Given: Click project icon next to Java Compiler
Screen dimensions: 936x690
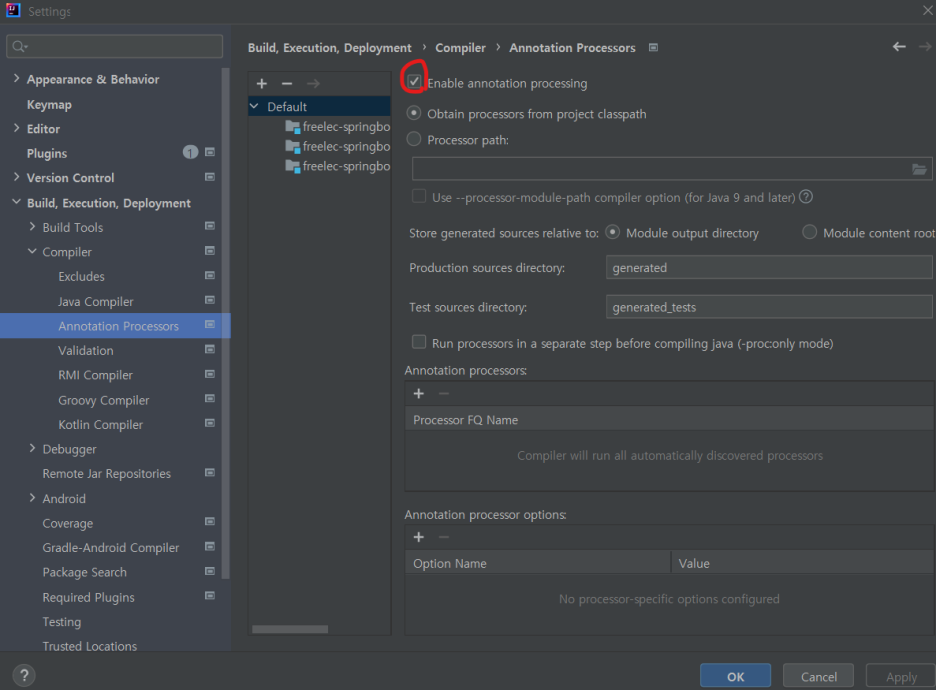Looking at the screenshot, I should pyautogui.click(x=210, y=300).
